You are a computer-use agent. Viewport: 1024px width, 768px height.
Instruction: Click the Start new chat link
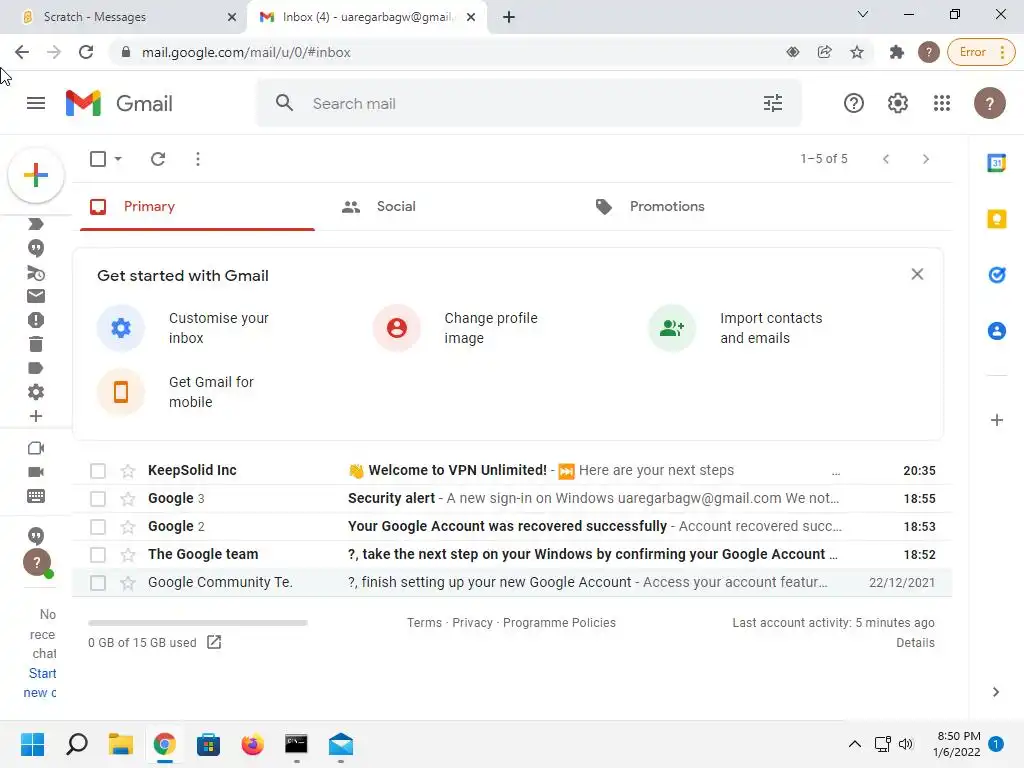40,683
